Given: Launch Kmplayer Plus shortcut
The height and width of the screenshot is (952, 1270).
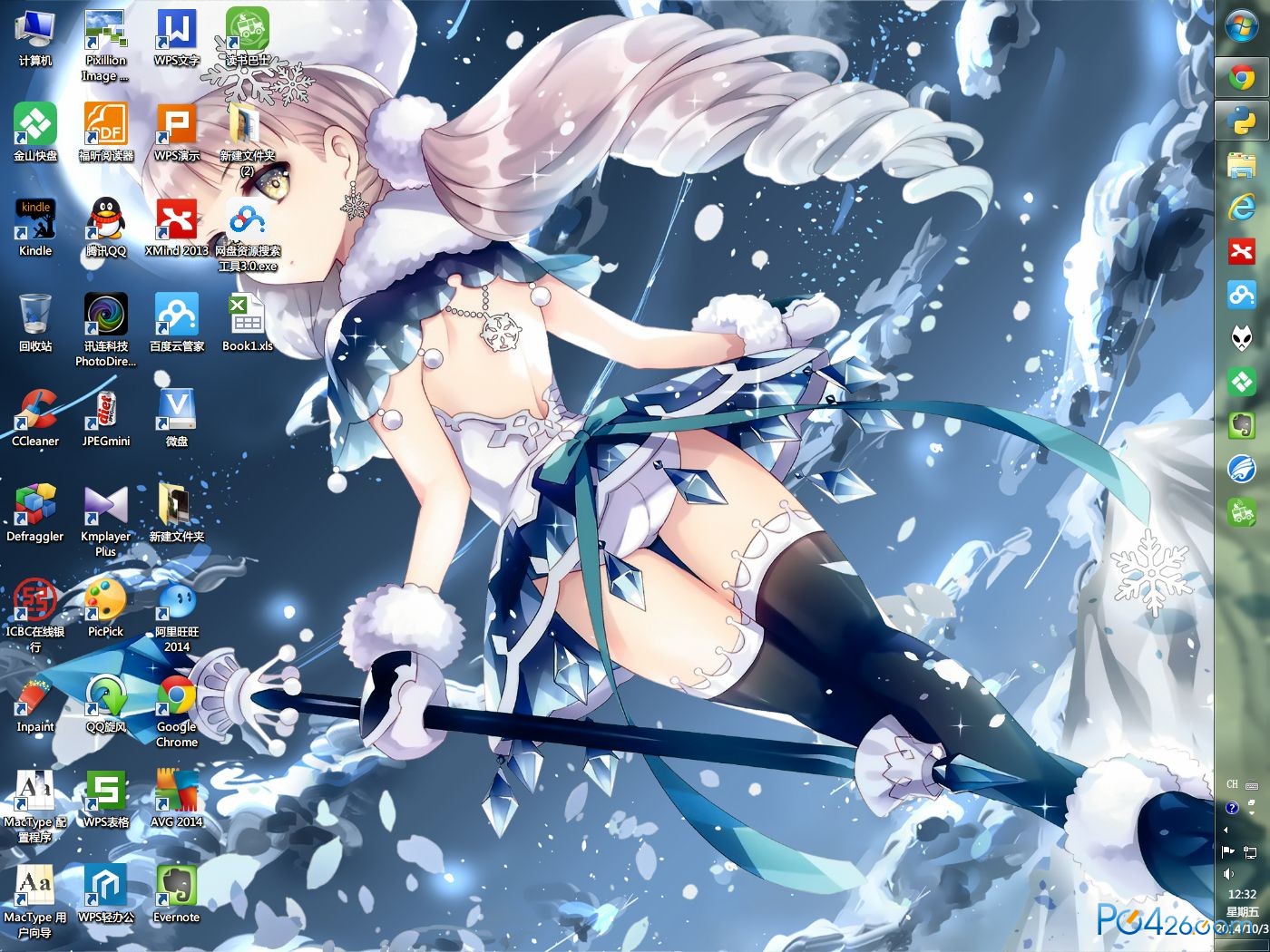Looking at the screenshot, I should point(106,521).
